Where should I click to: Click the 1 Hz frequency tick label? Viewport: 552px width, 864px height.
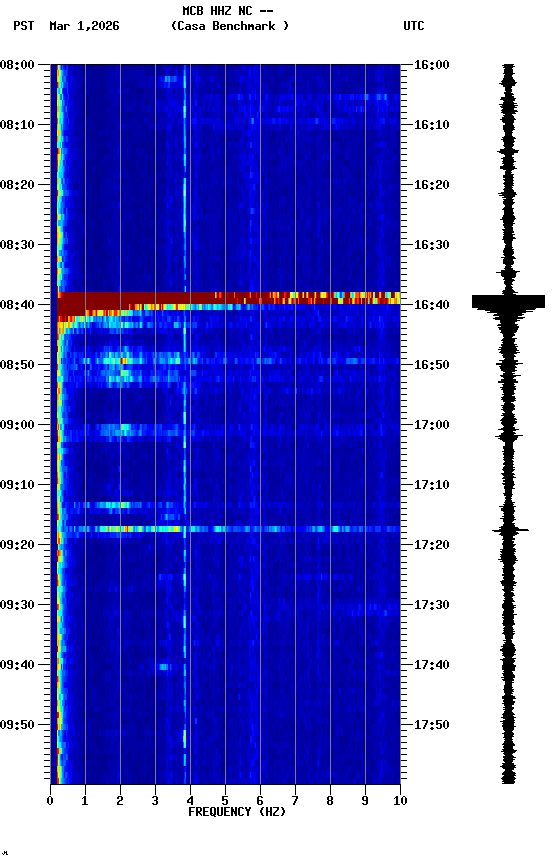pos(85,801)
